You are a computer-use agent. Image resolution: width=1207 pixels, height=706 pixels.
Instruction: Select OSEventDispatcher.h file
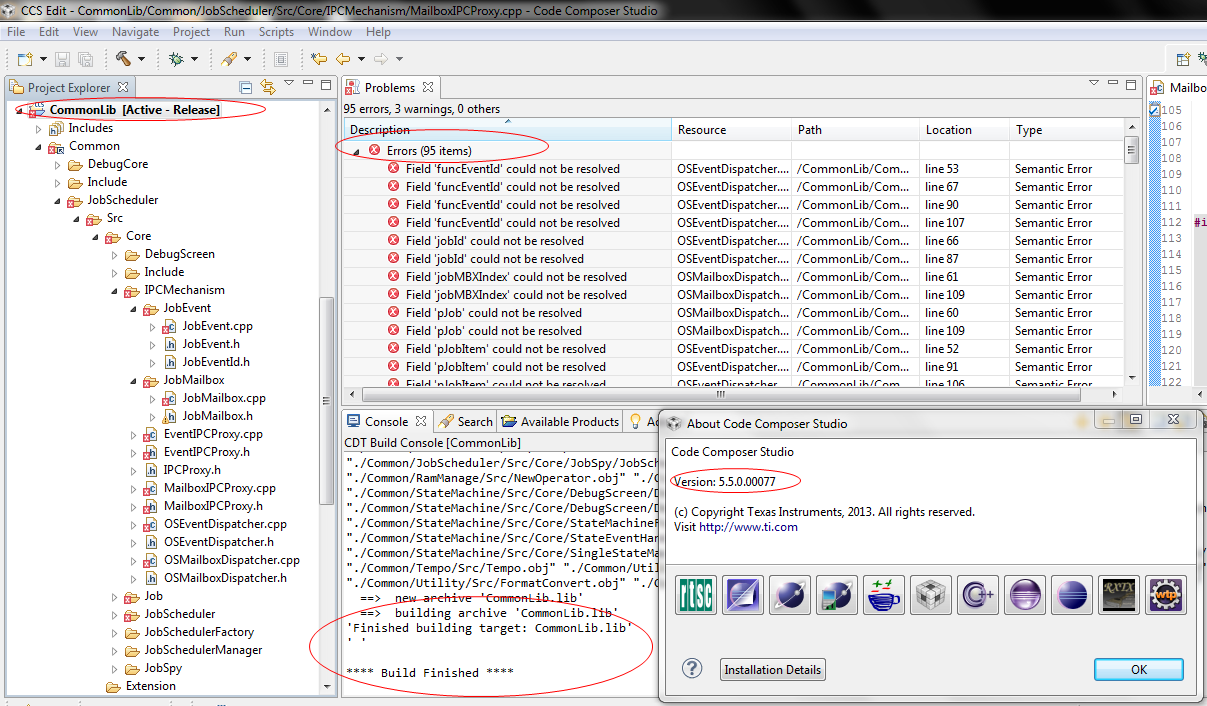(x=219, y=542)
